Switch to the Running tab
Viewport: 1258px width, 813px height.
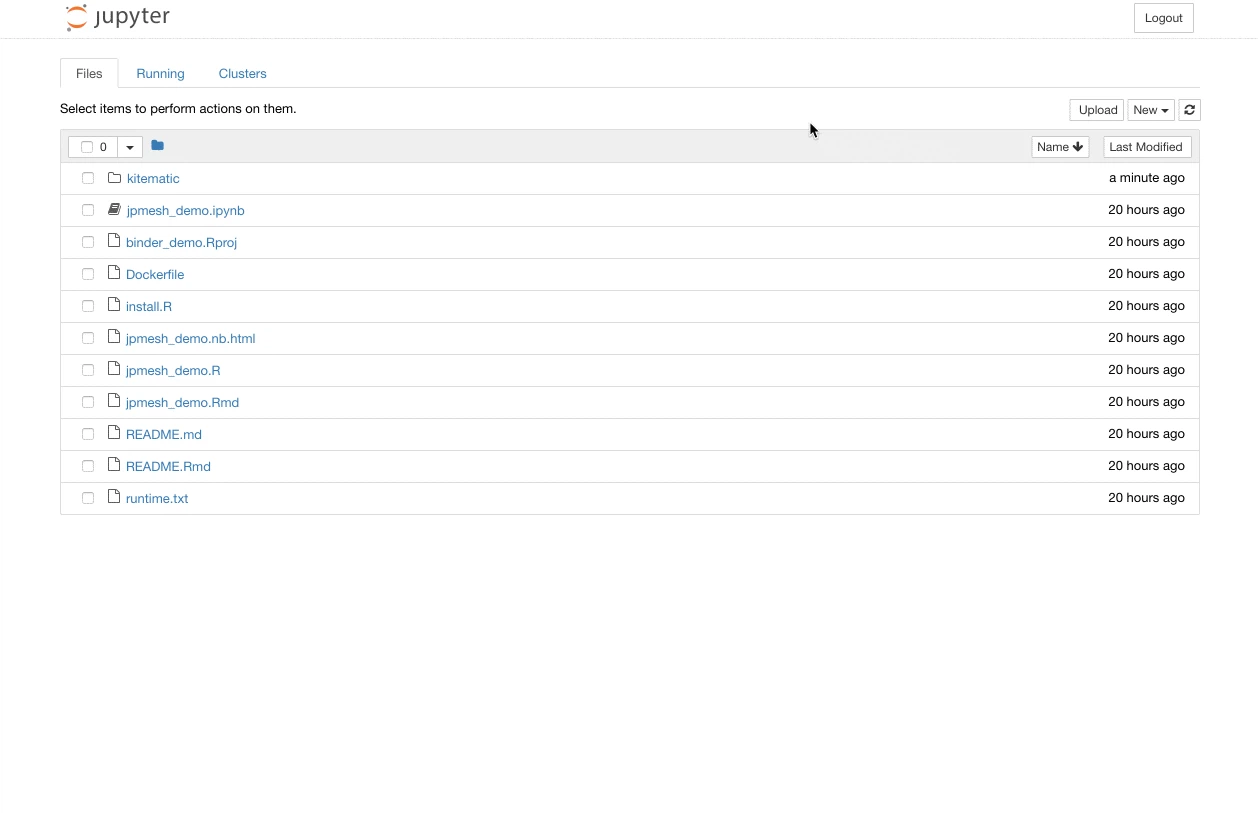coord(160,73)
